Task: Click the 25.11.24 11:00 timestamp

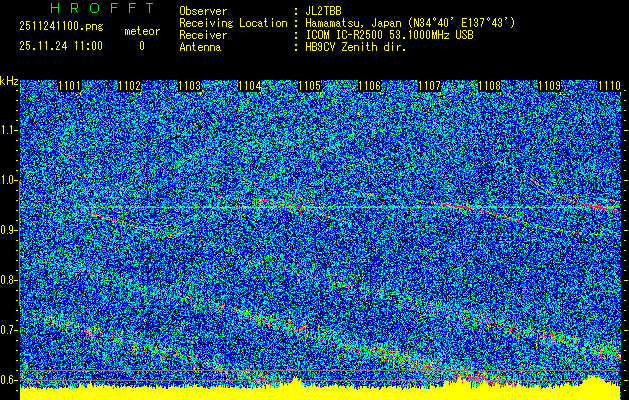Action: [x=60, y=46]
